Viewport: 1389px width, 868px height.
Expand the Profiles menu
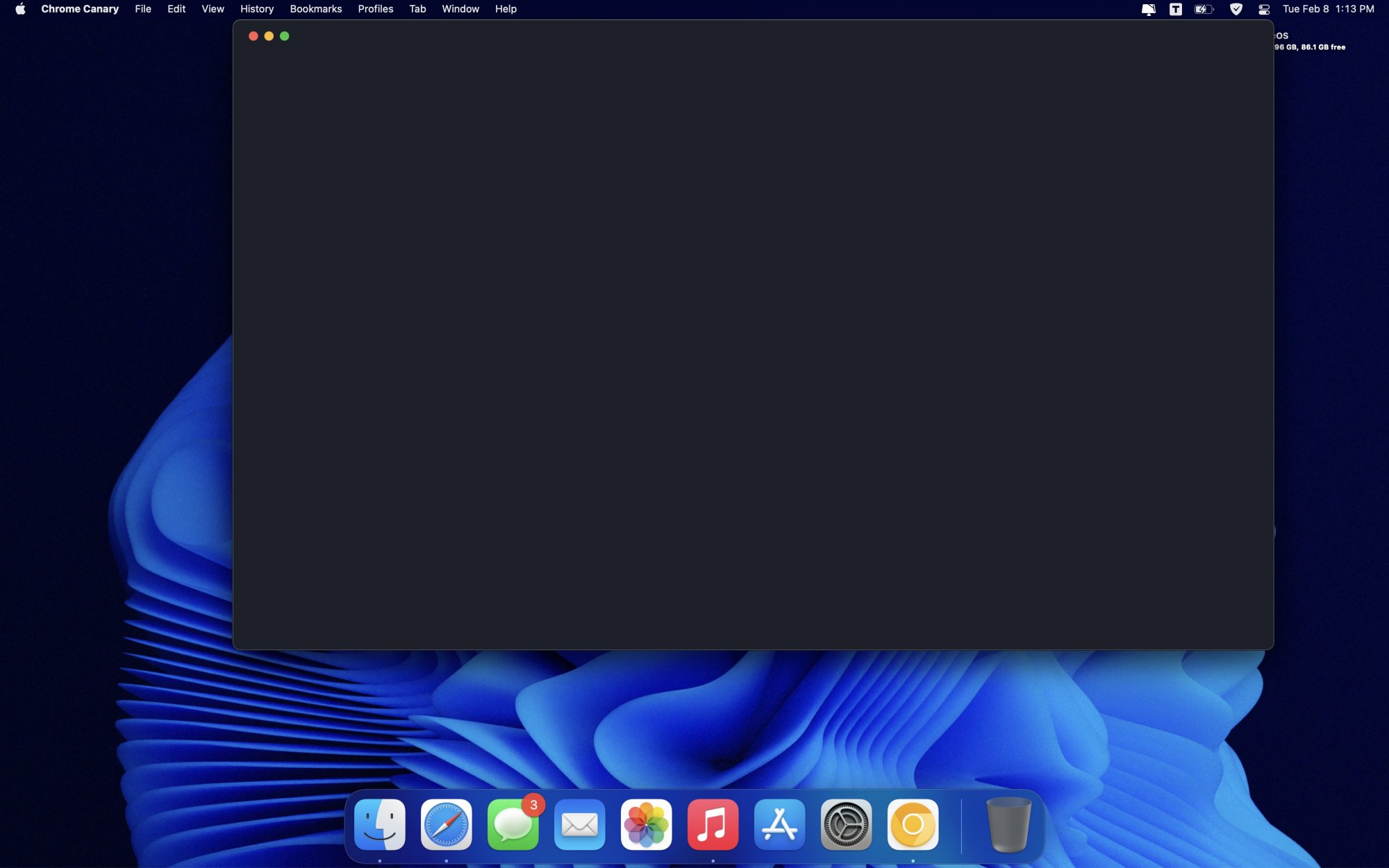tap(375, 9)
